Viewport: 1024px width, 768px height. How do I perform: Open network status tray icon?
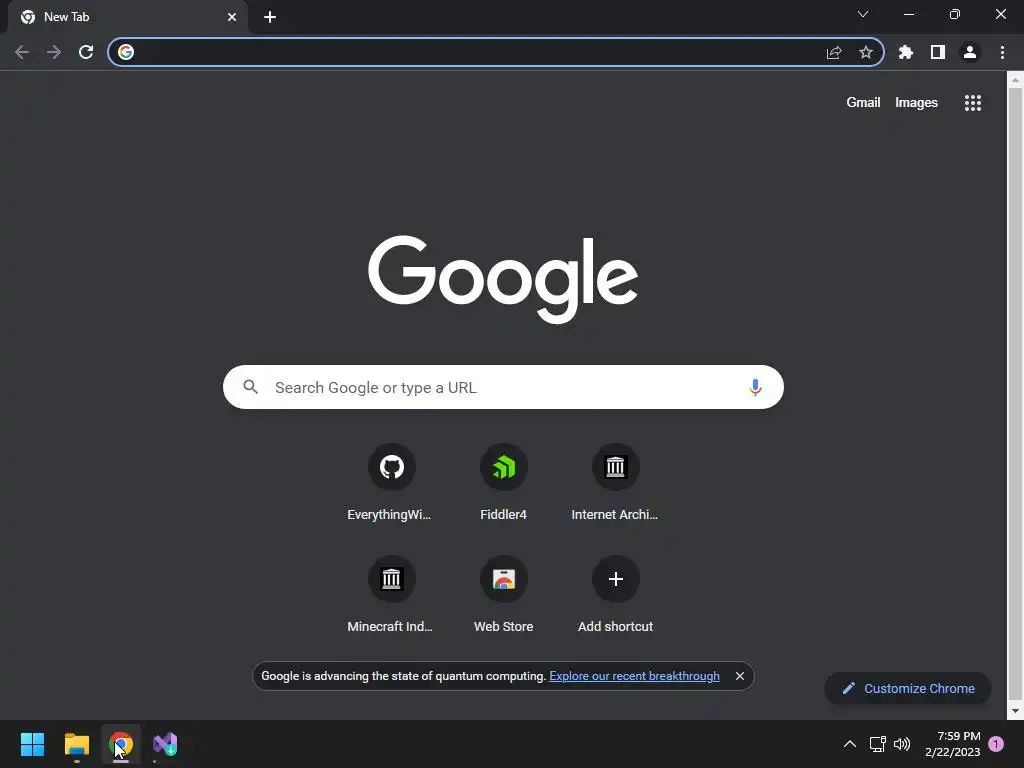click(x=877, y=744)
